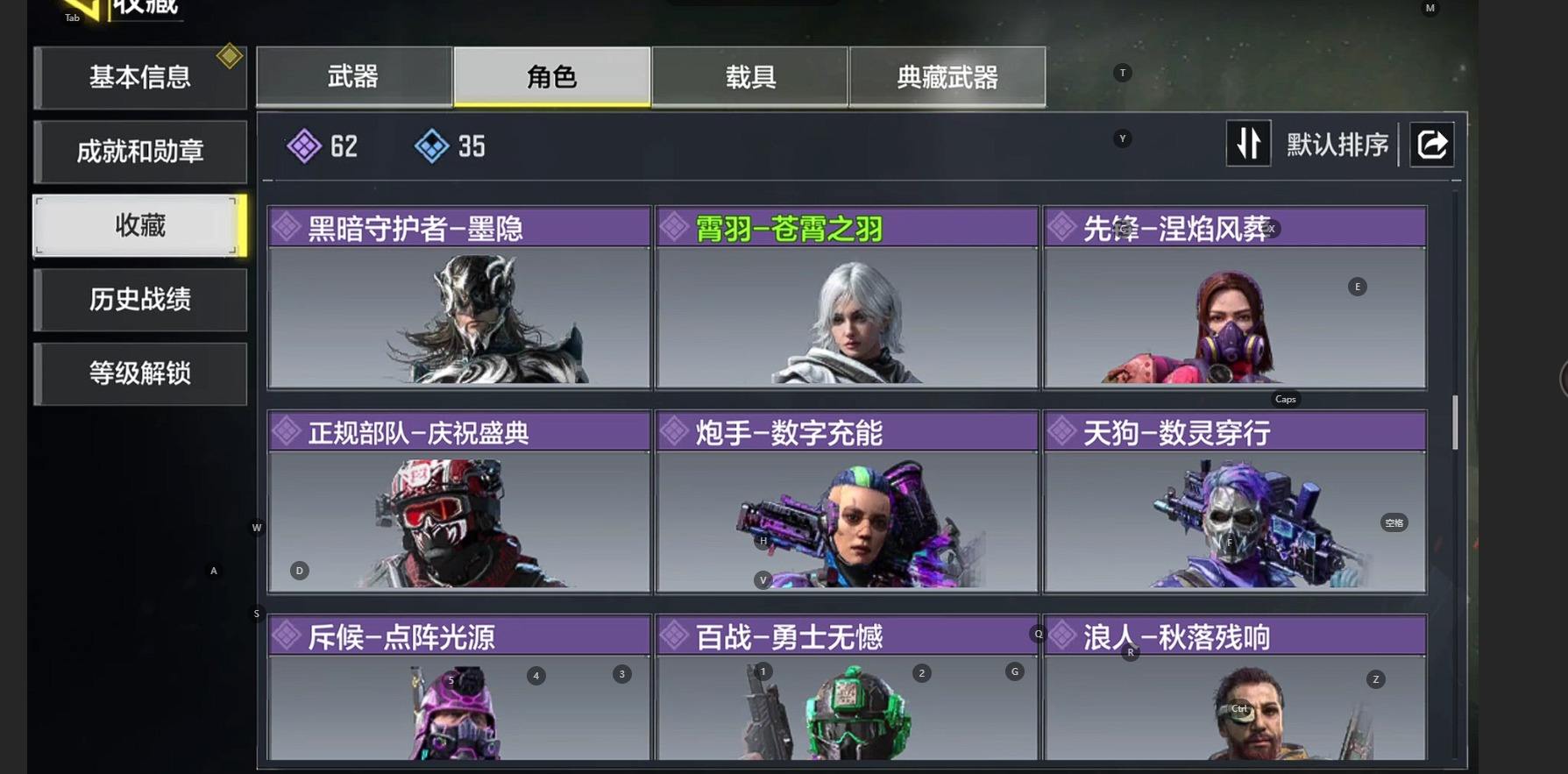Viewport: 1568px width, 774px height.
Task: Click the vertical scrollbar of character list
Action: (1455, 422)
